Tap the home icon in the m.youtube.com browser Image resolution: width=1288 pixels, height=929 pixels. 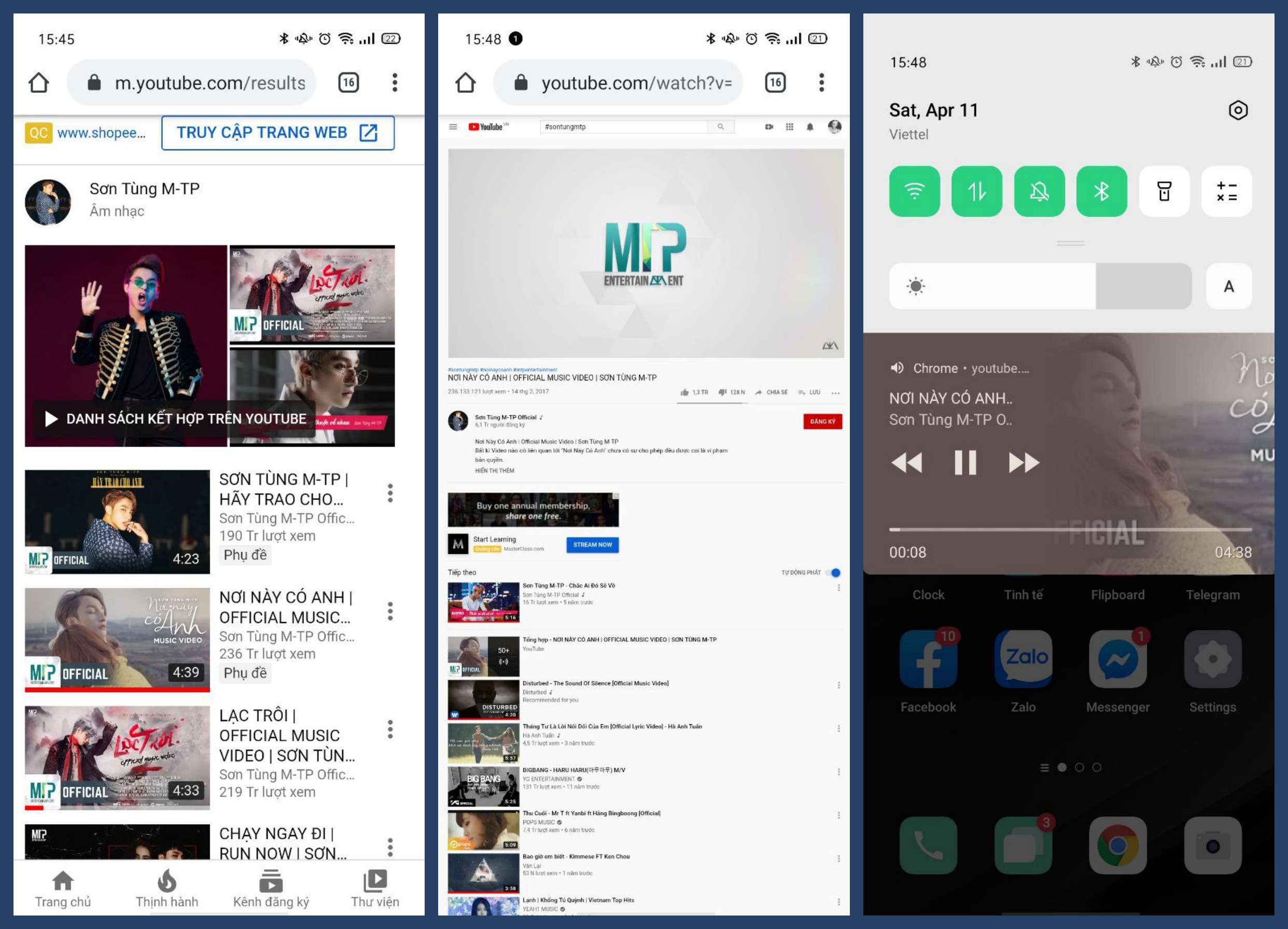click(38, 83)
